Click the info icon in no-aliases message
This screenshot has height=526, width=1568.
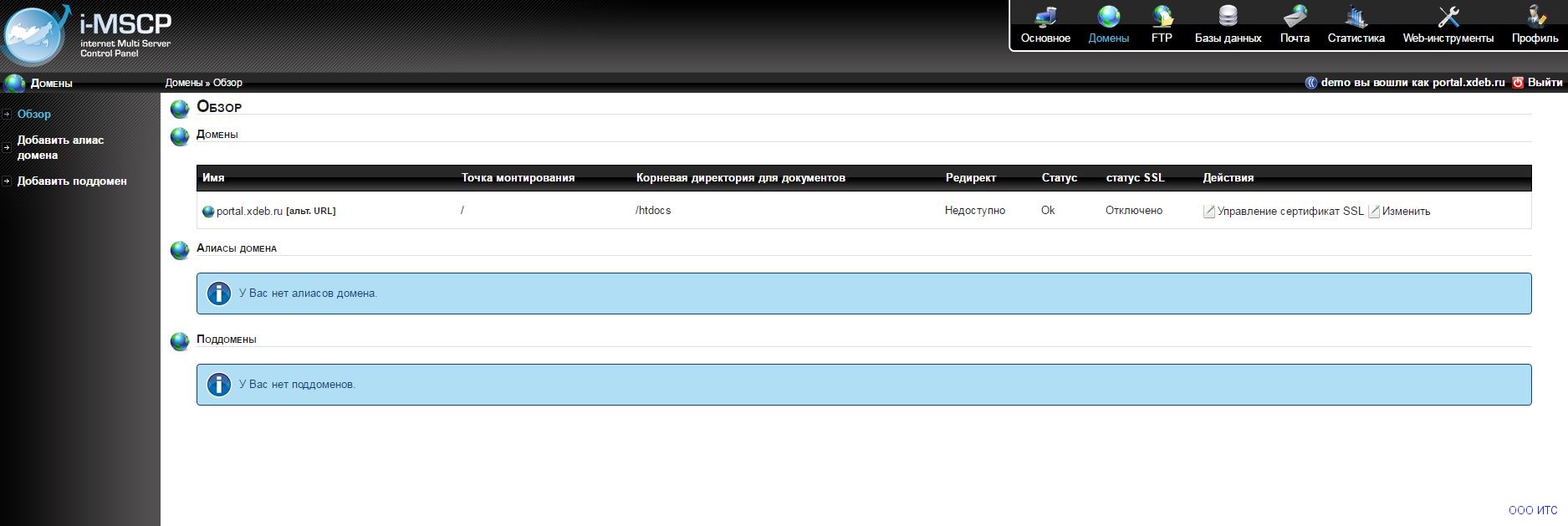pyautogui.click(x=219, y=294)
